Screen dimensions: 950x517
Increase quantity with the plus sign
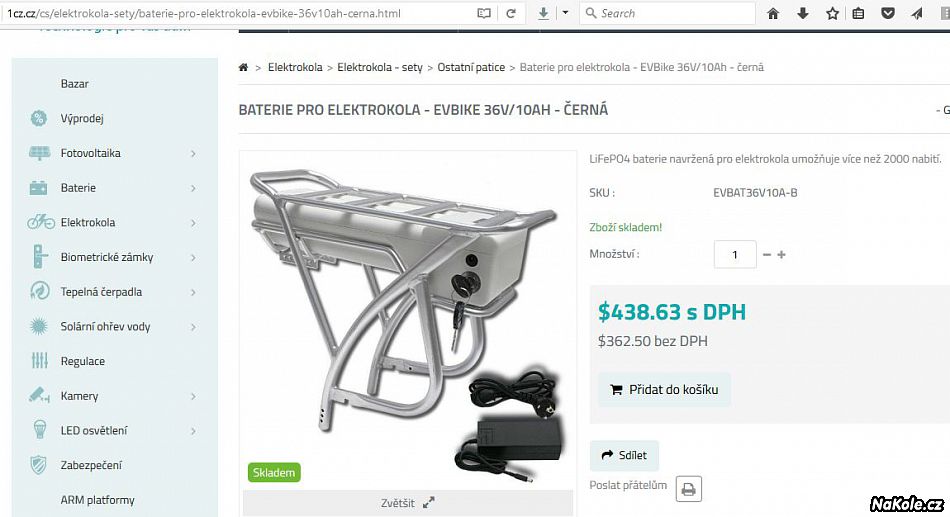(x=782, y=255)
